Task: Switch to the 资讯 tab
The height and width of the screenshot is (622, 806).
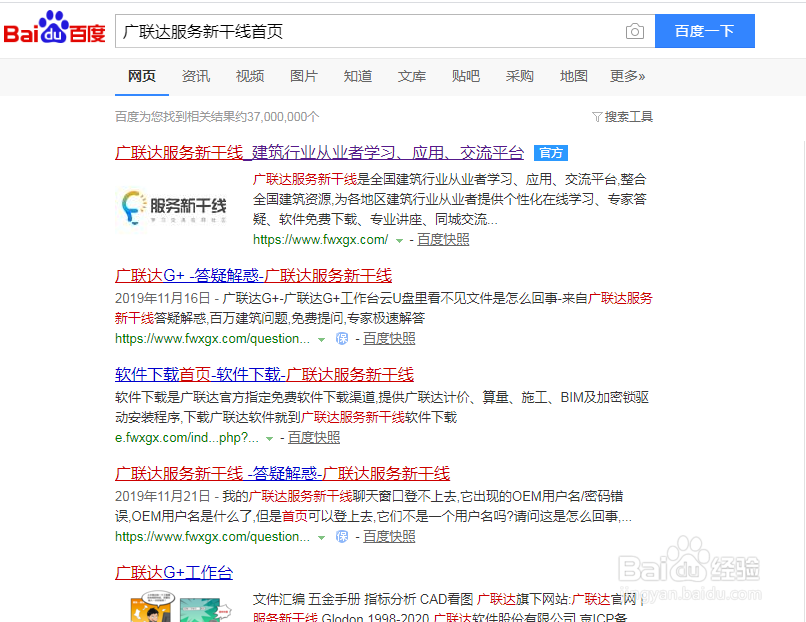Action: [196, 76]
